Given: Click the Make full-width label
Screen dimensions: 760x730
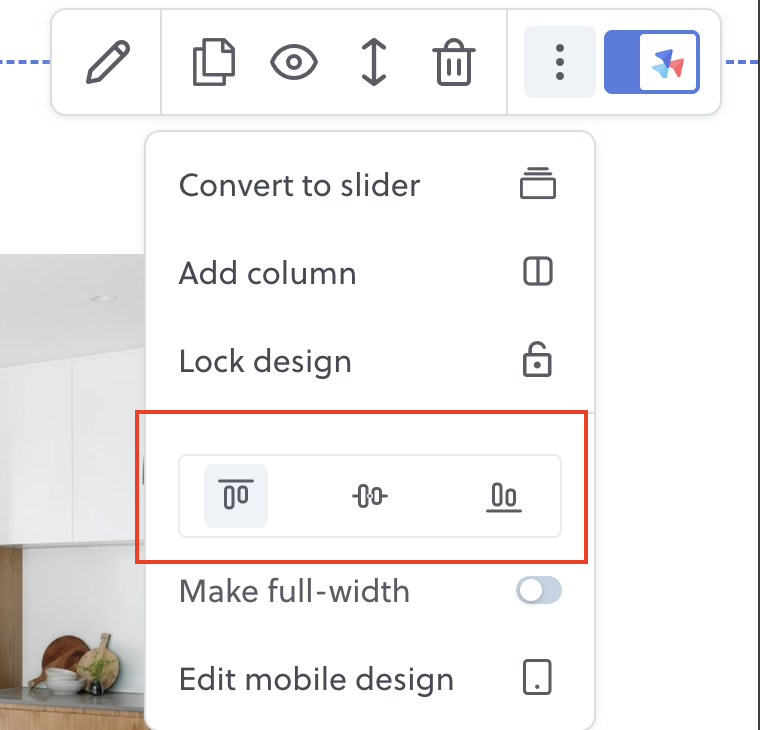Looking at the screenshot, I should (x=294, y=591).
